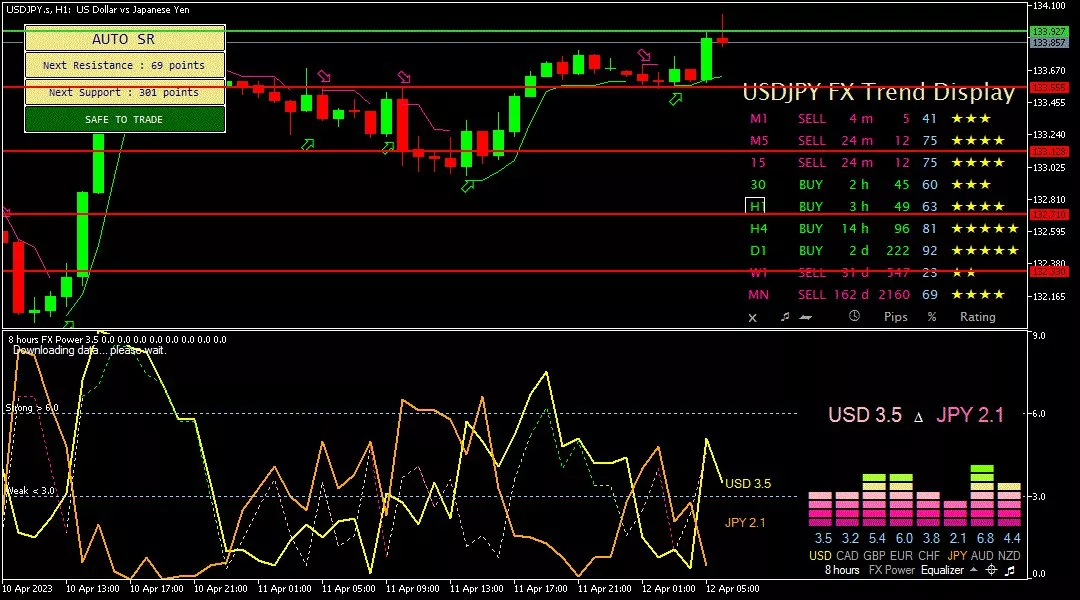Click the AUD equalizer bar column

(x=982, y=496)
